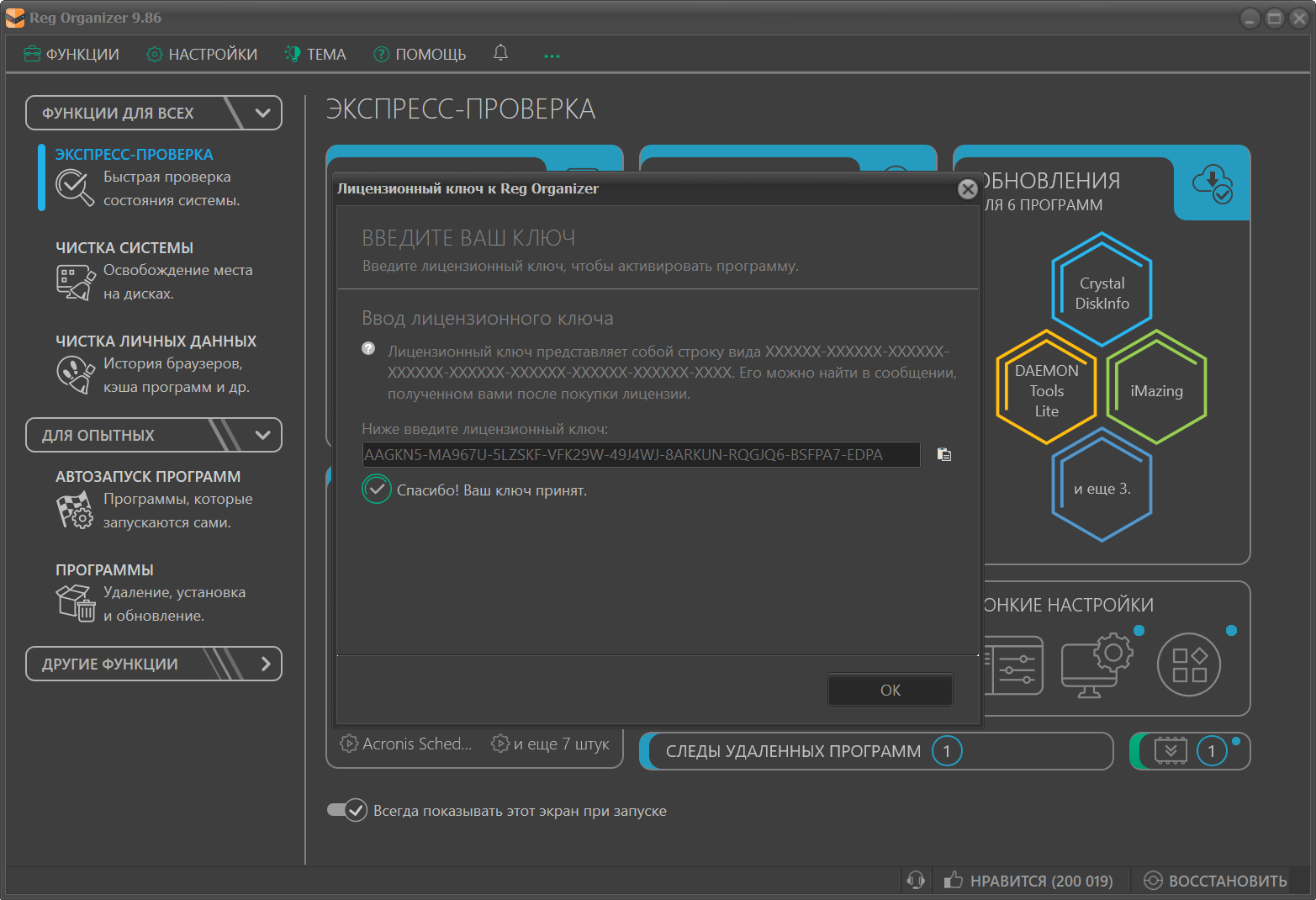Open the three-dots overflow menu icon
This screenshot has width=1316, height=900.
click(552, 56)
